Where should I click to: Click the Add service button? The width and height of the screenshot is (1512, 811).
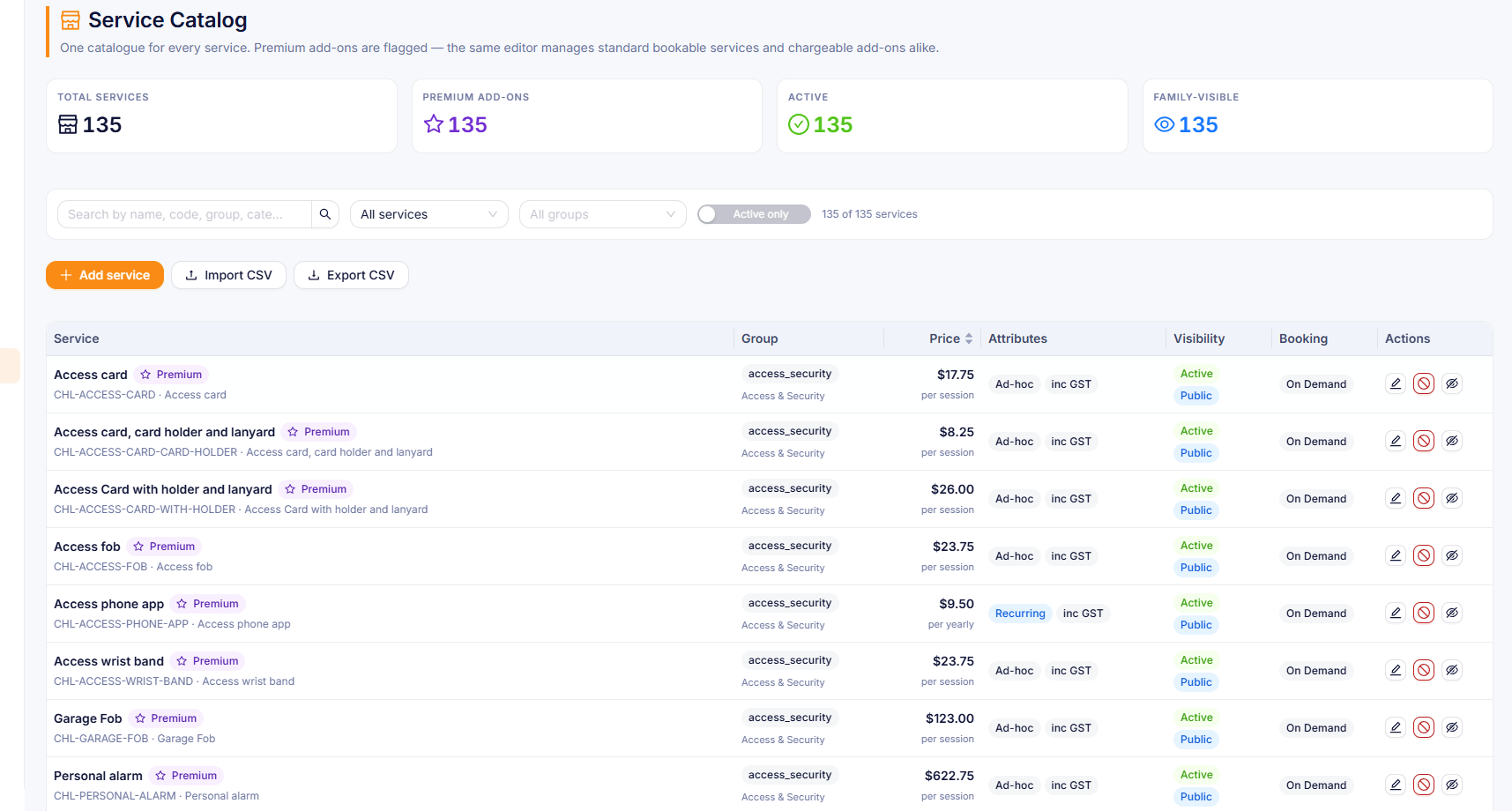105,275
